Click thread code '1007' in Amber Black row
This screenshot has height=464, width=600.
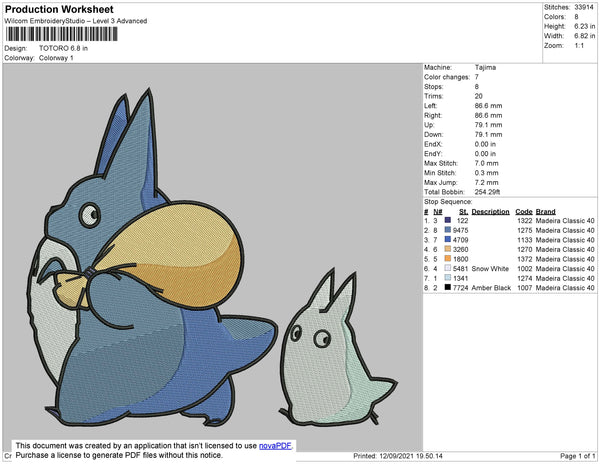pyautogui.click(x=525, y=288)
